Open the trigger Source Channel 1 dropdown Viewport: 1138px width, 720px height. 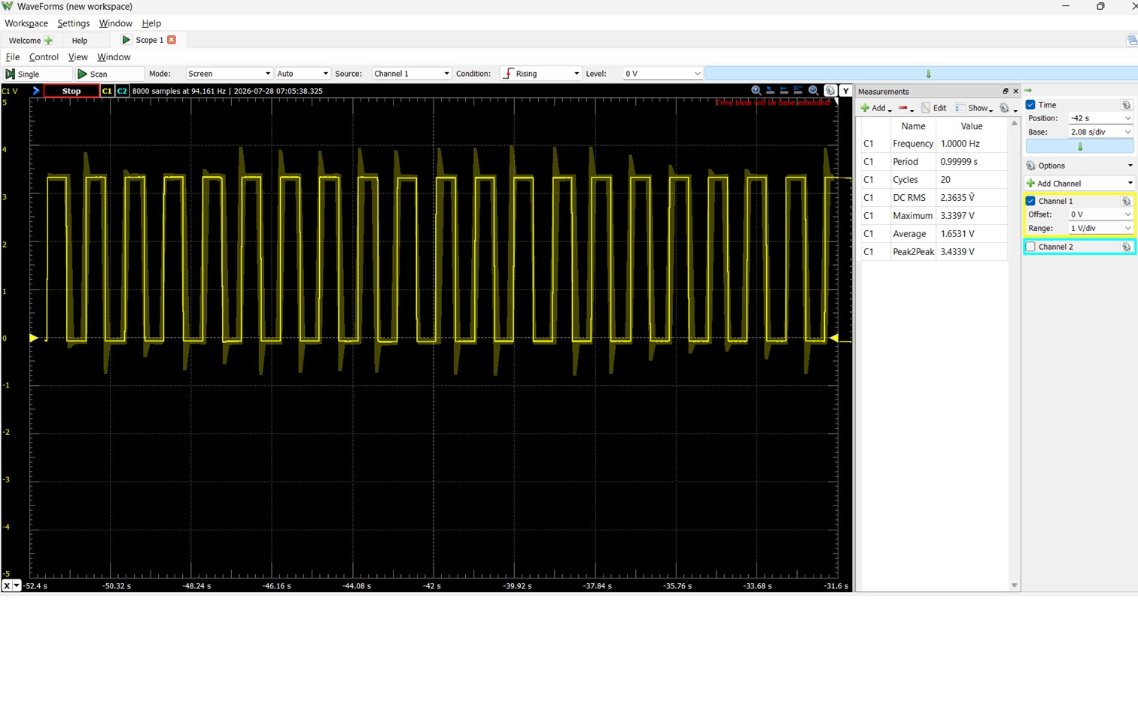tap(412, 74)
